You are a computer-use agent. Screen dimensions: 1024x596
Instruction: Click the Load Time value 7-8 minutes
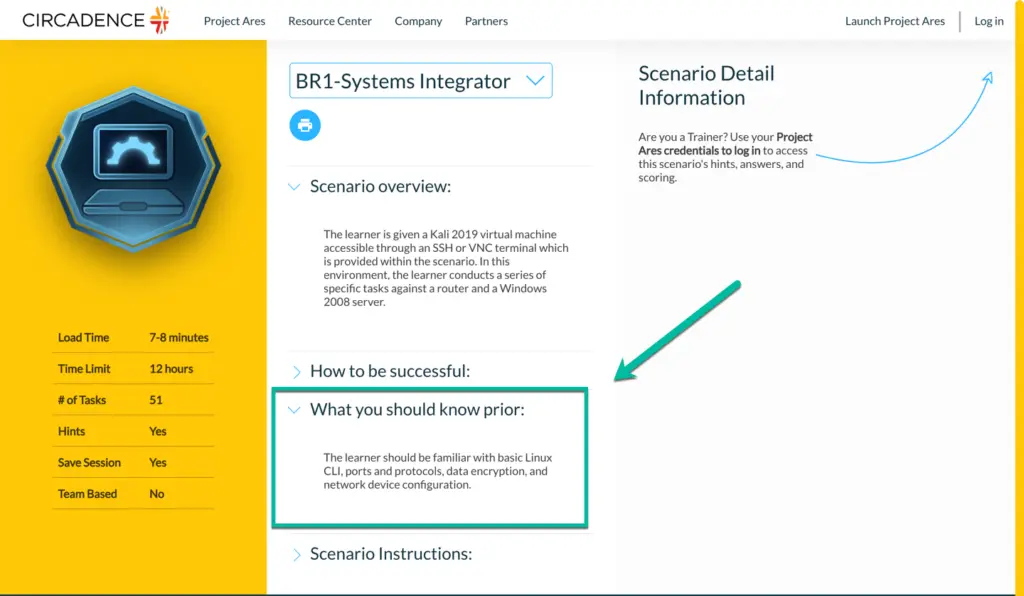click(179, 337)
